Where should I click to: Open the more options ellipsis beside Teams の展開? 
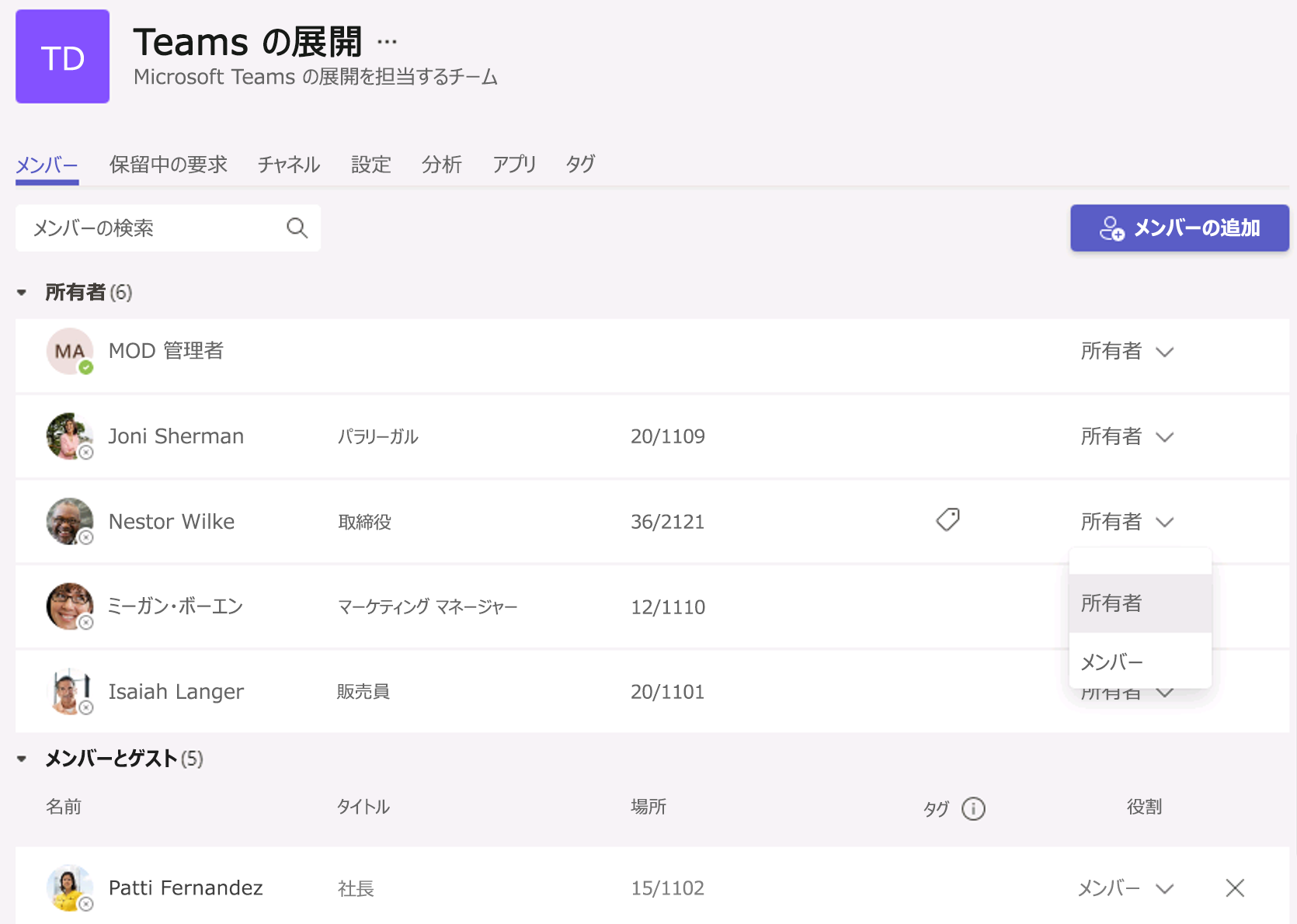pyautogui.click(x=387, y=42)
